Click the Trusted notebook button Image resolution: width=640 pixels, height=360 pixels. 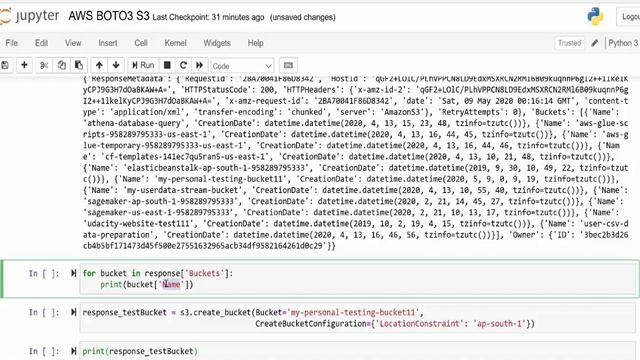(569, 43)
